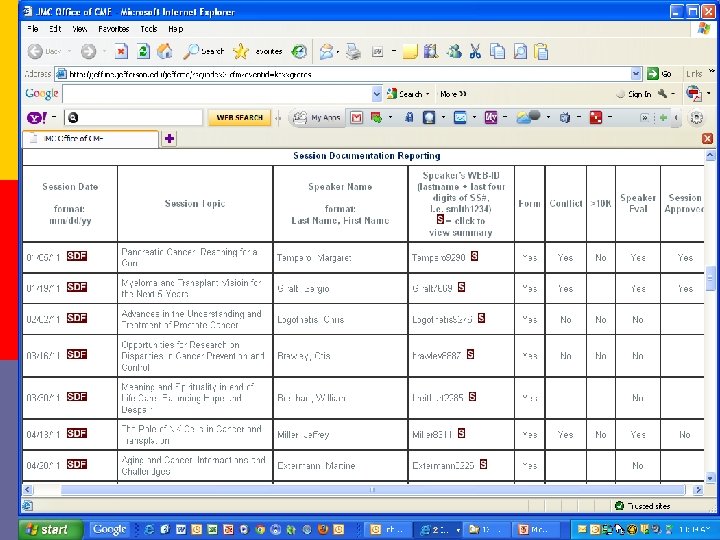The width and height of the screenshot is (720, 540).
Task: Go to the Home page icon
Action: (x=164, y=51)
